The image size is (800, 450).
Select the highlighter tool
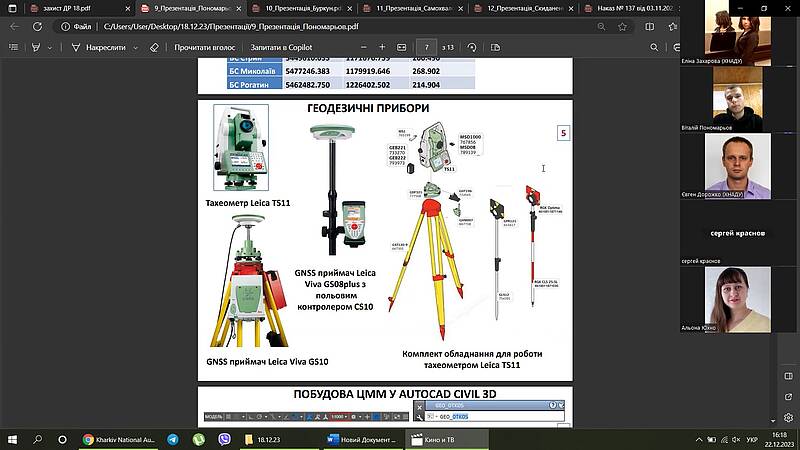[x=36, y=47]
